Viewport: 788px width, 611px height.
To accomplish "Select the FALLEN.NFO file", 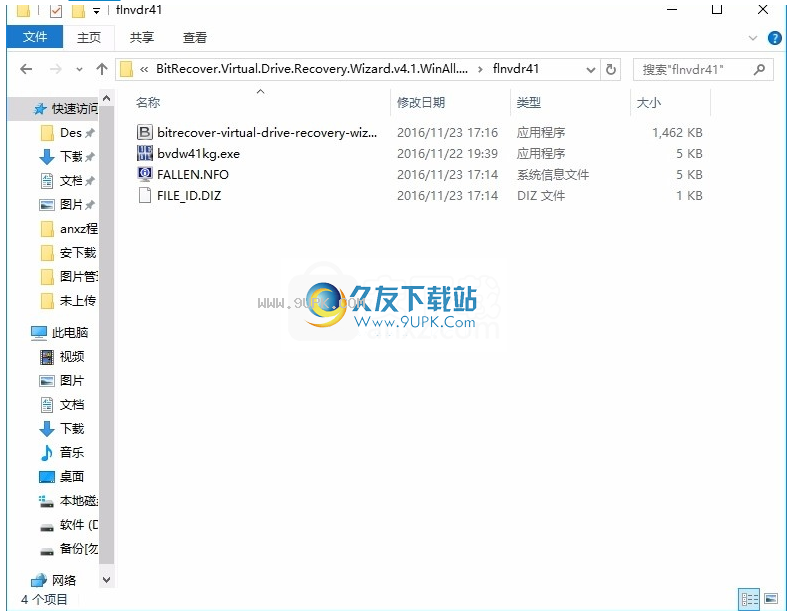I will click(x=192, y=175).
